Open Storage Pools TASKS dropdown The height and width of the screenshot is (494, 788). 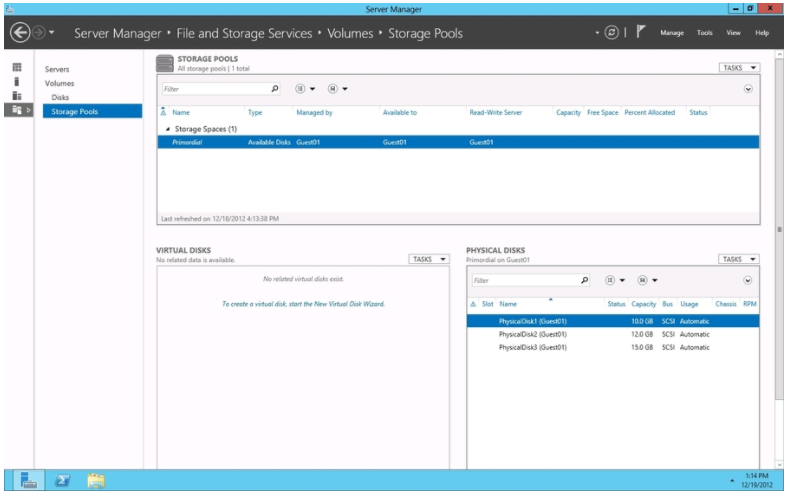(739, 68)
